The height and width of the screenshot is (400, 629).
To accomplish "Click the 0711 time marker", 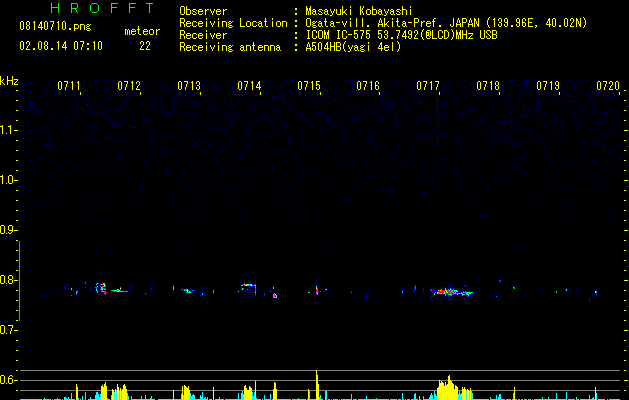I will (x=69, y=85).
